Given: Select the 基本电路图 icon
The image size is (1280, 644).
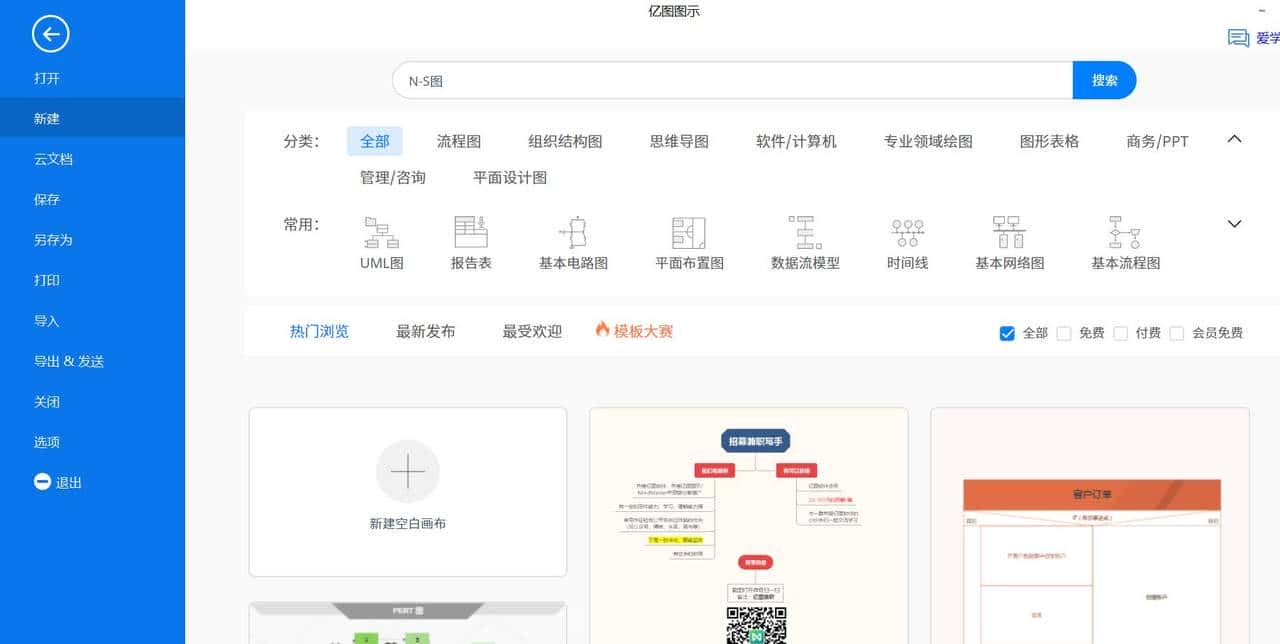Looking at the screenshot, I should coord(575,240).
